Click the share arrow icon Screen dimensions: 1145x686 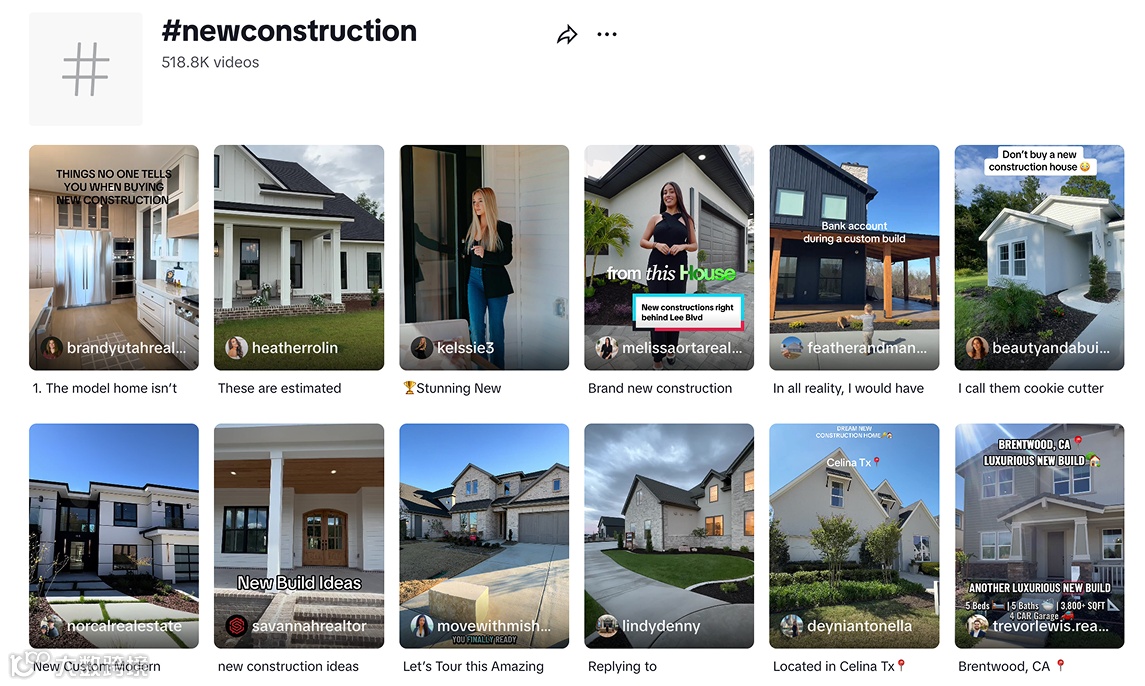tap(567, 34)
